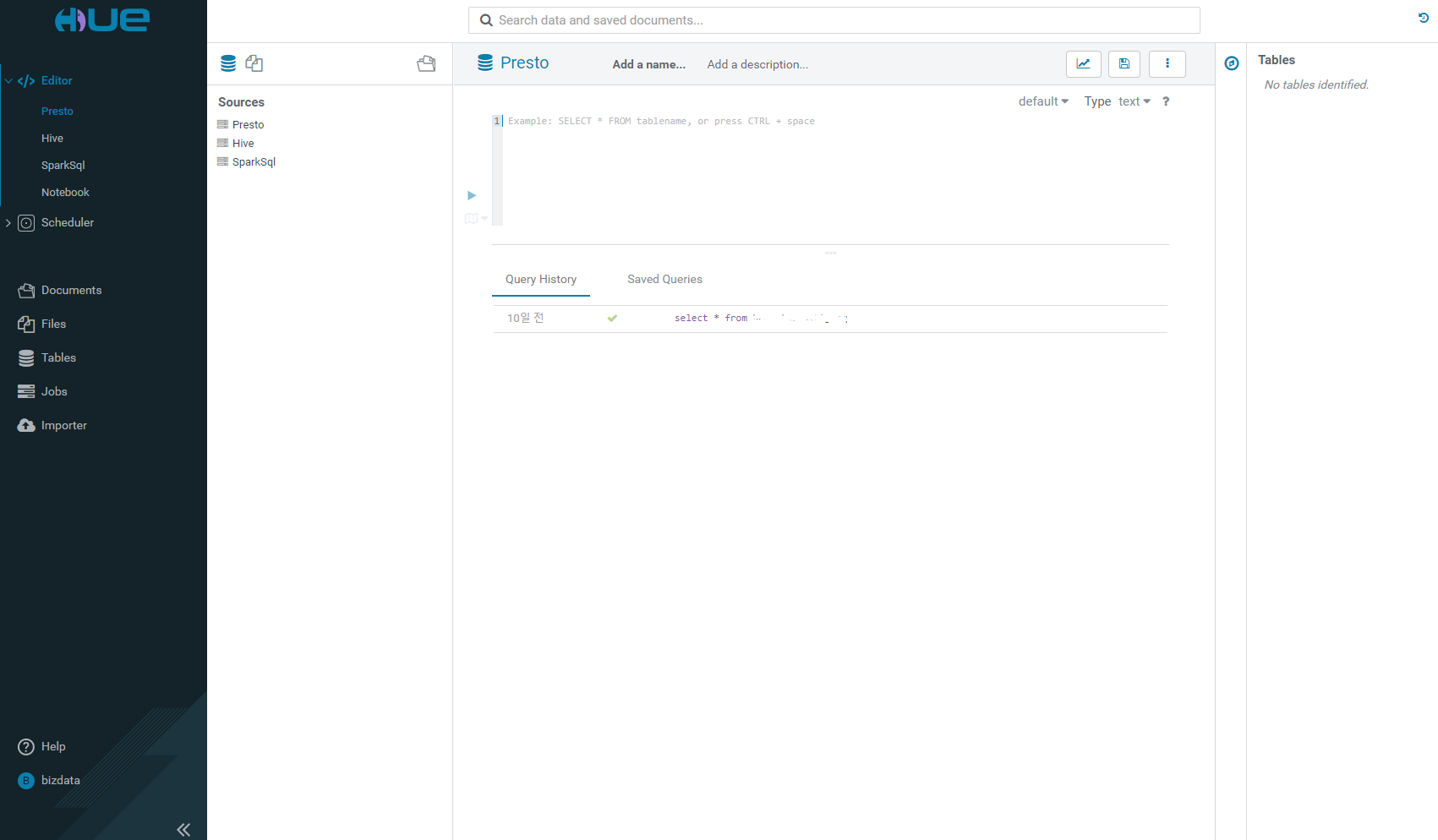Switch to files icon in assist panel
Image resolution: width=1438 pixels, height=840 pixels.
254,63
